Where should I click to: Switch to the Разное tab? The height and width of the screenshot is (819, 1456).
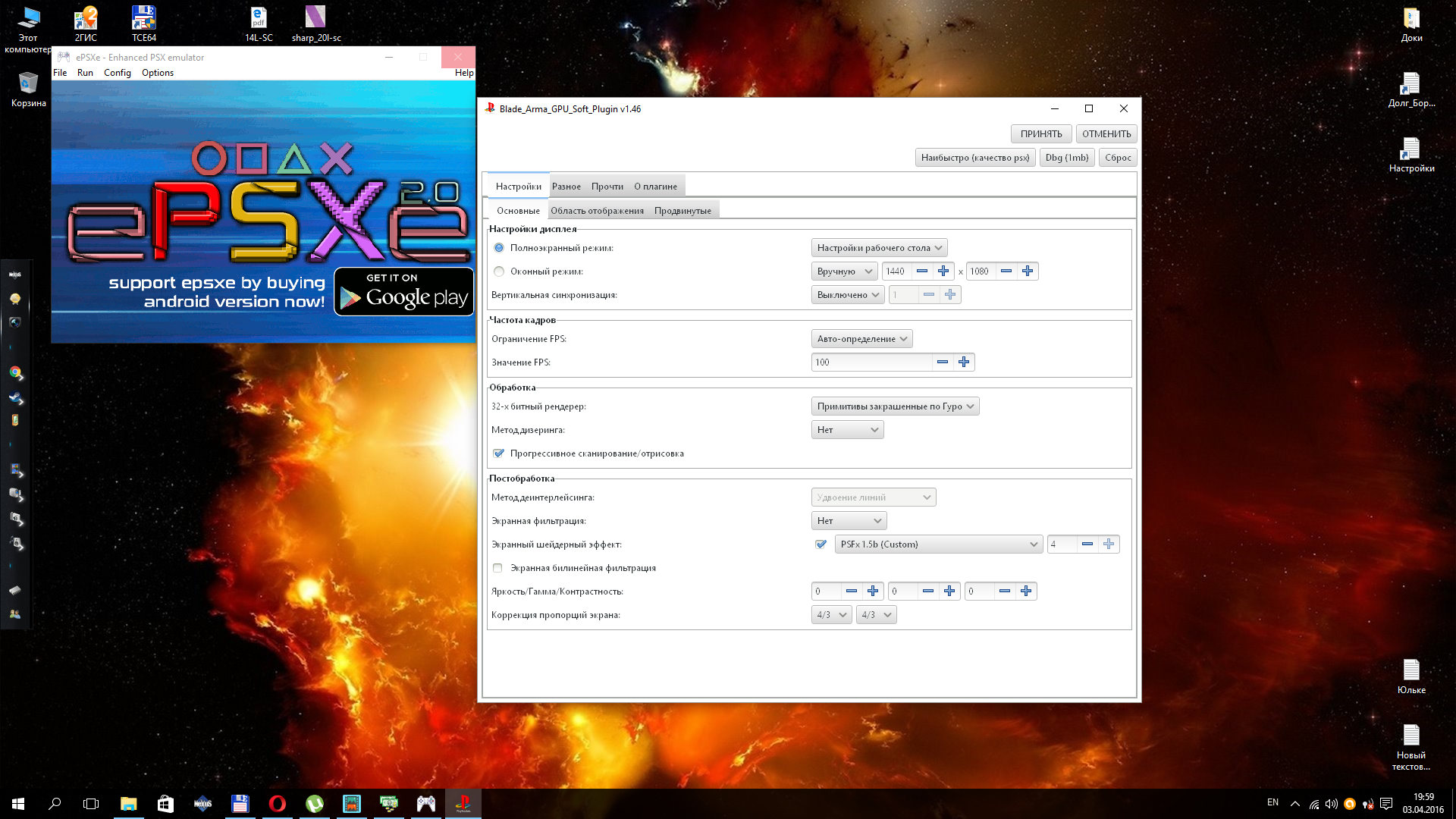[566, 187]
